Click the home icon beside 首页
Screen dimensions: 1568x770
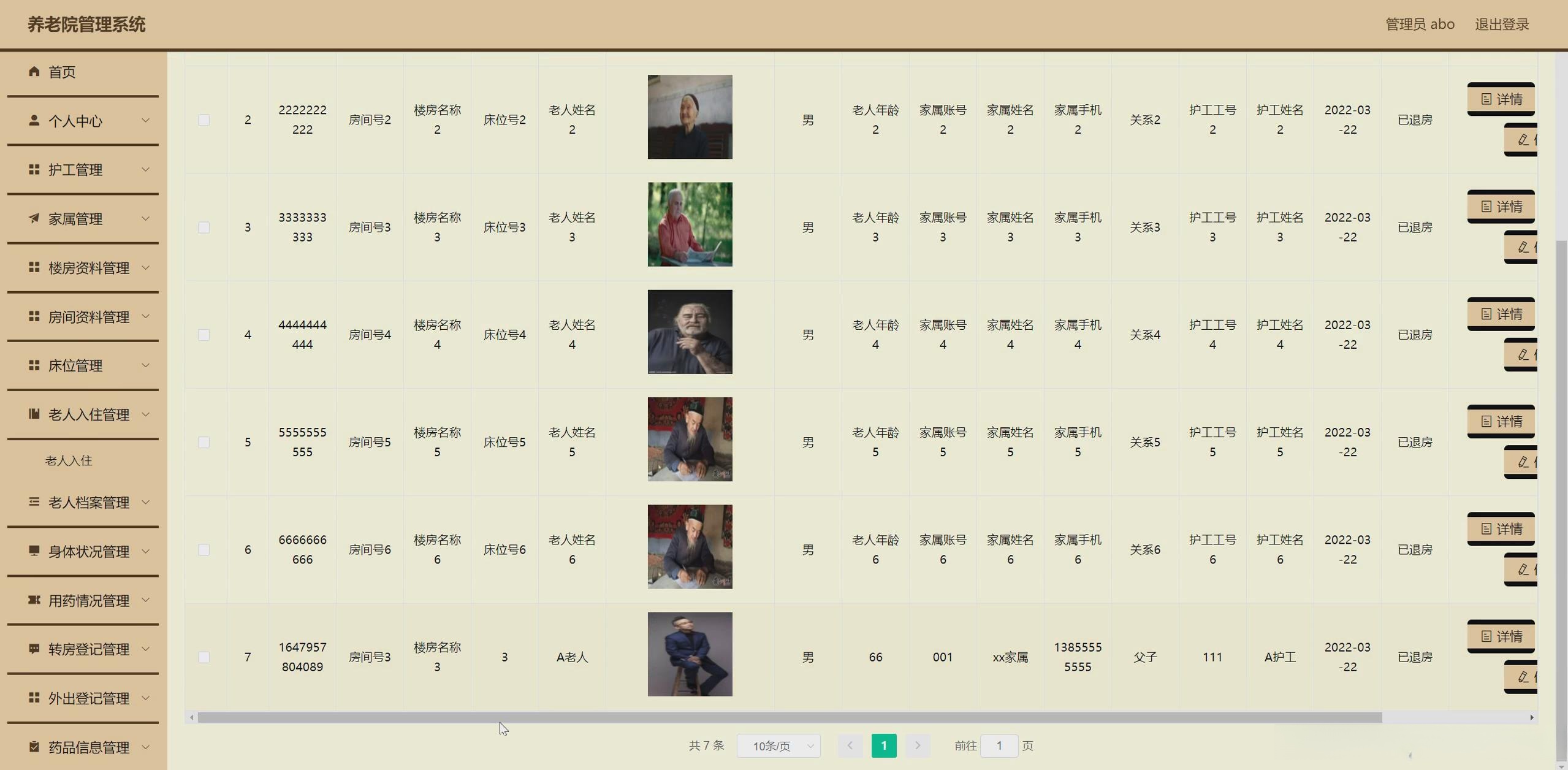pos(34,72)
